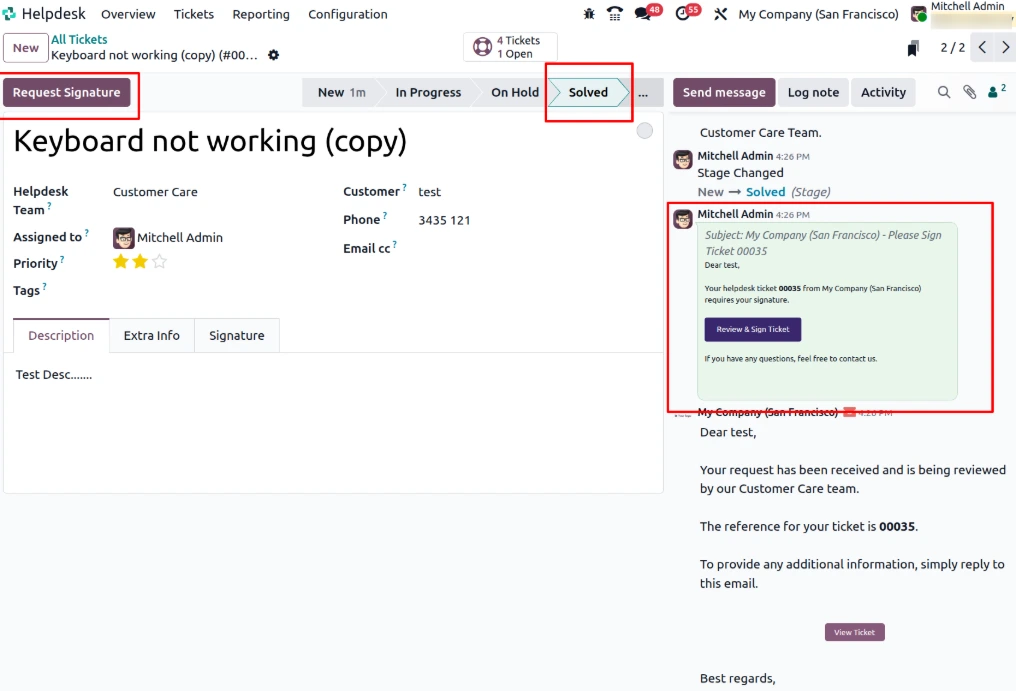This screenshot has width=1016, height=691.
Task: Click the paperclip attachments icon
Action: coord(969,92)
